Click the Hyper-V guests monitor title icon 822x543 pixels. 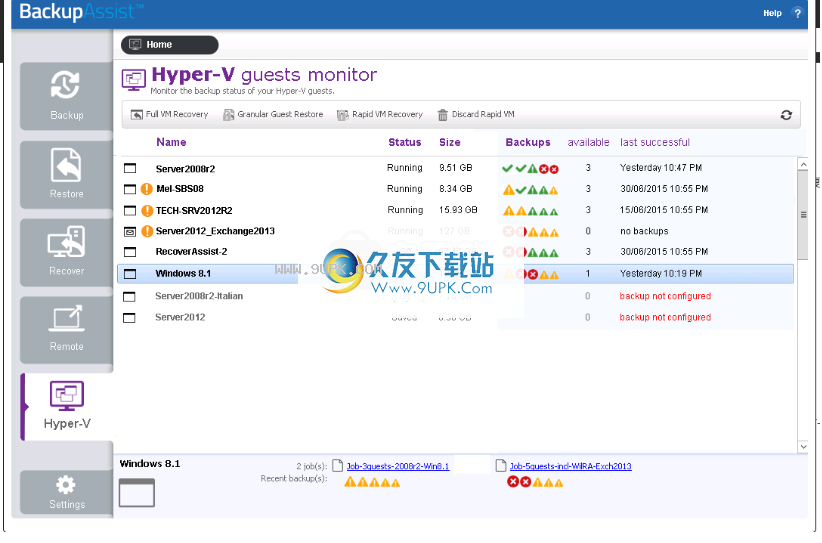[x=134, y=80]
